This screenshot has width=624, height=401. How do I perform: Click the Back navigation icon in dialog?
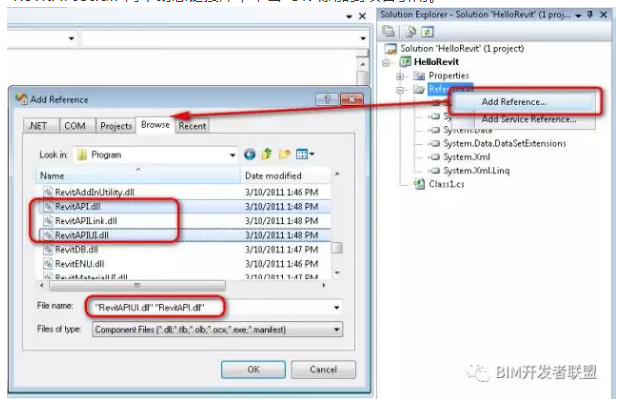[x=250, y=154]
